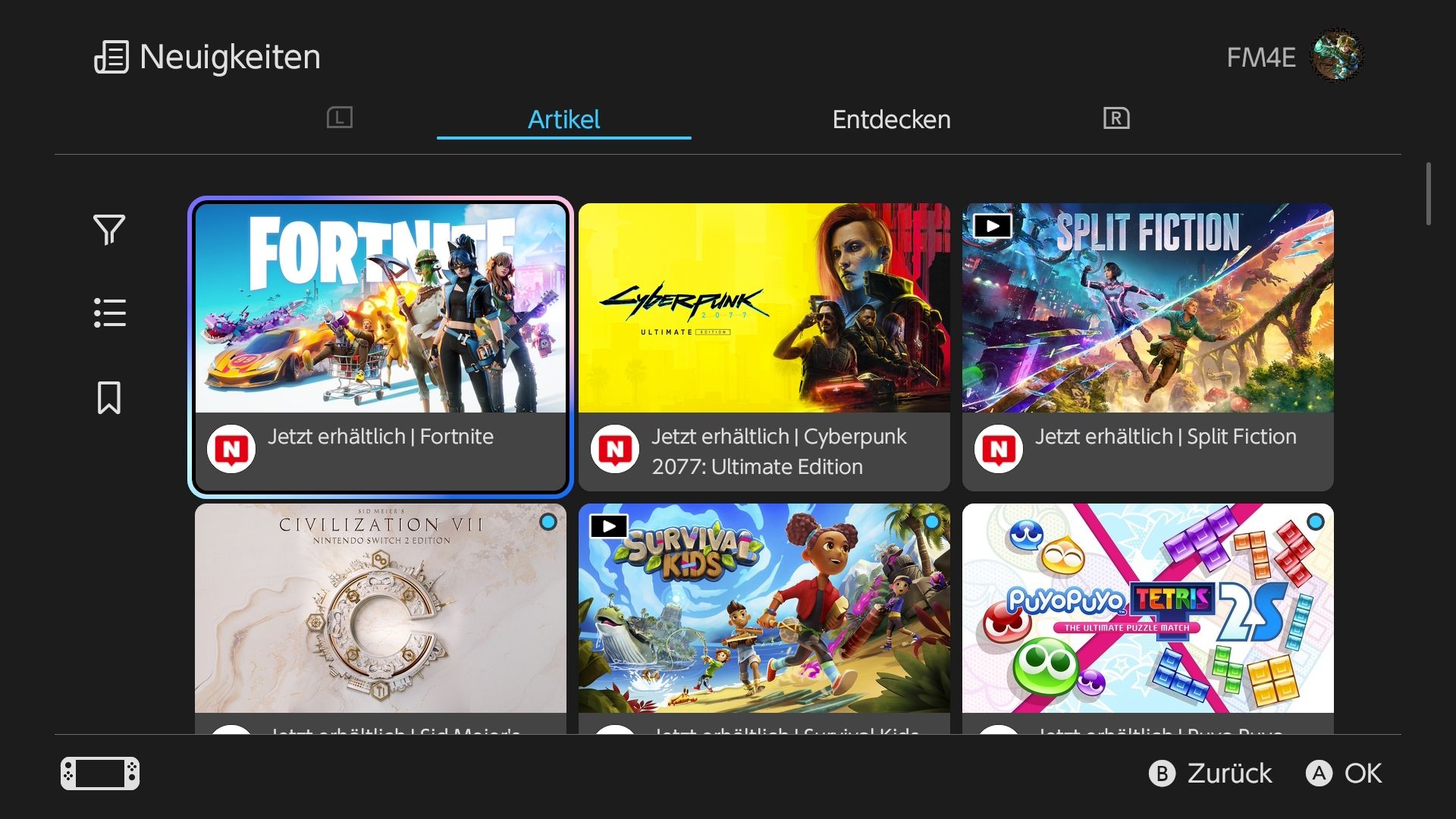Switch to the Entdecken tab

pos(891,119)
